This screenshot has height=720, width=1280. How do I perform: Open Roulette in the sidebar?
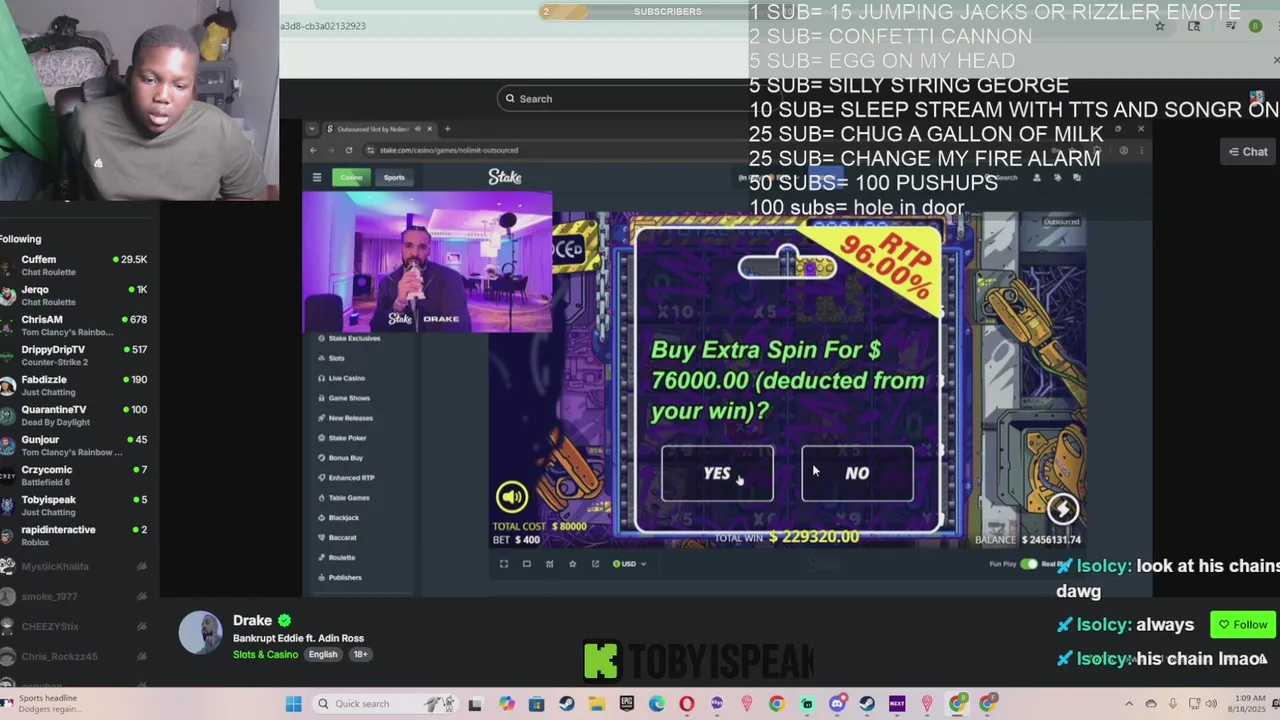tap(337, 557)
